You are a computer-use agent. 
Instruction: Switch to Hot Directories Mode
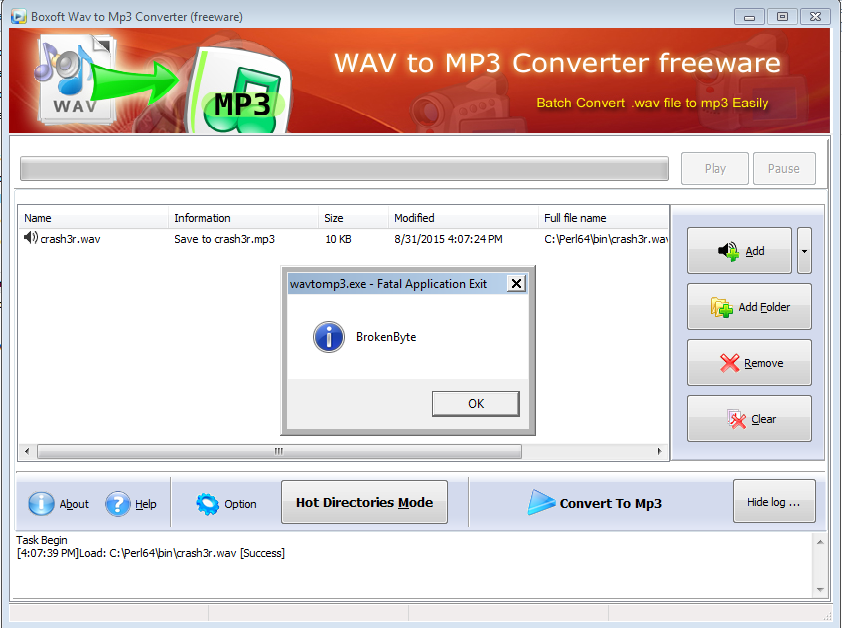(x=364, y=502)
